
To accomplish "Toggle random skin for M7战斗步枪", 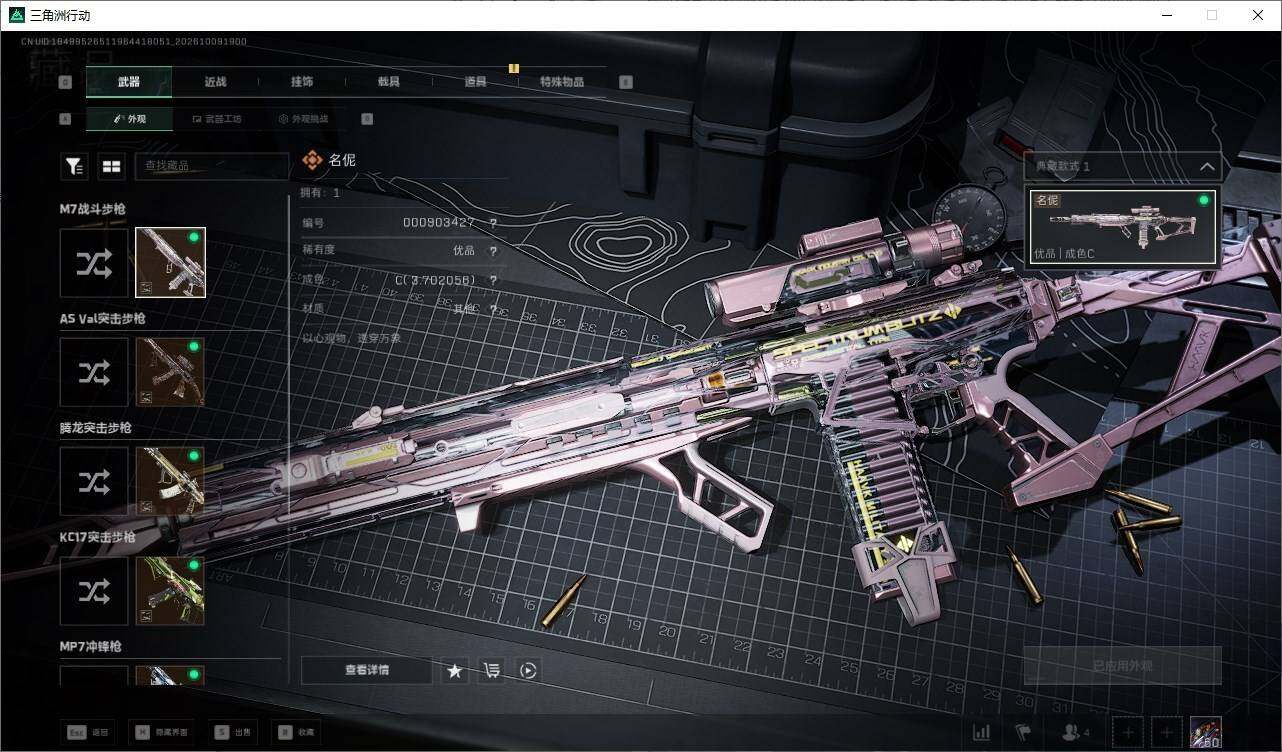I will pyautogui.click(x=94, y=263).
